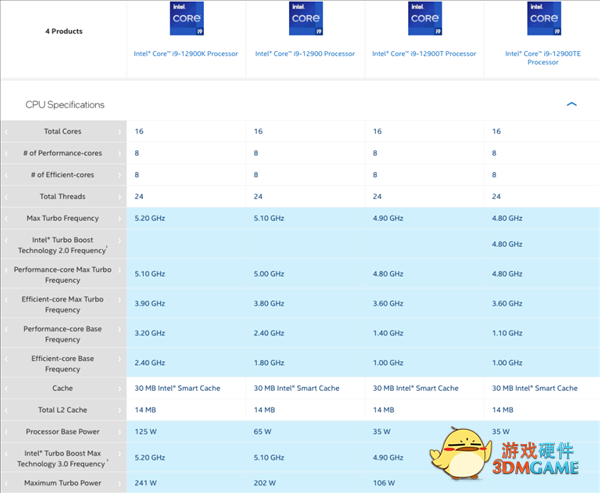Click left arrow on Cache row
Viewport: 600px width, 493px height.
click(x=7, y=389)
